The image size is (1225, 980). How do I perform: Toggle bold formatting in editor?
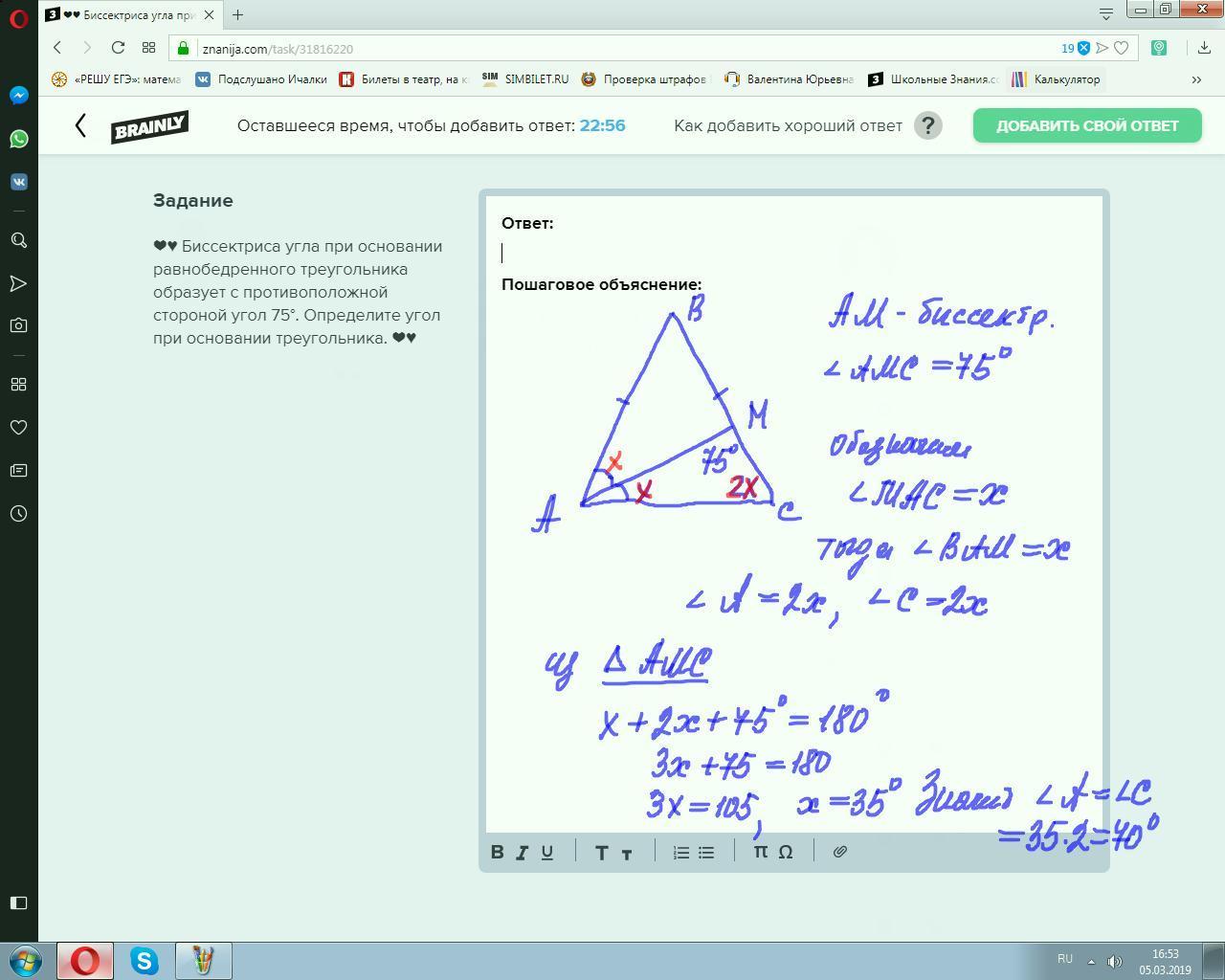(x=498, y=852)
